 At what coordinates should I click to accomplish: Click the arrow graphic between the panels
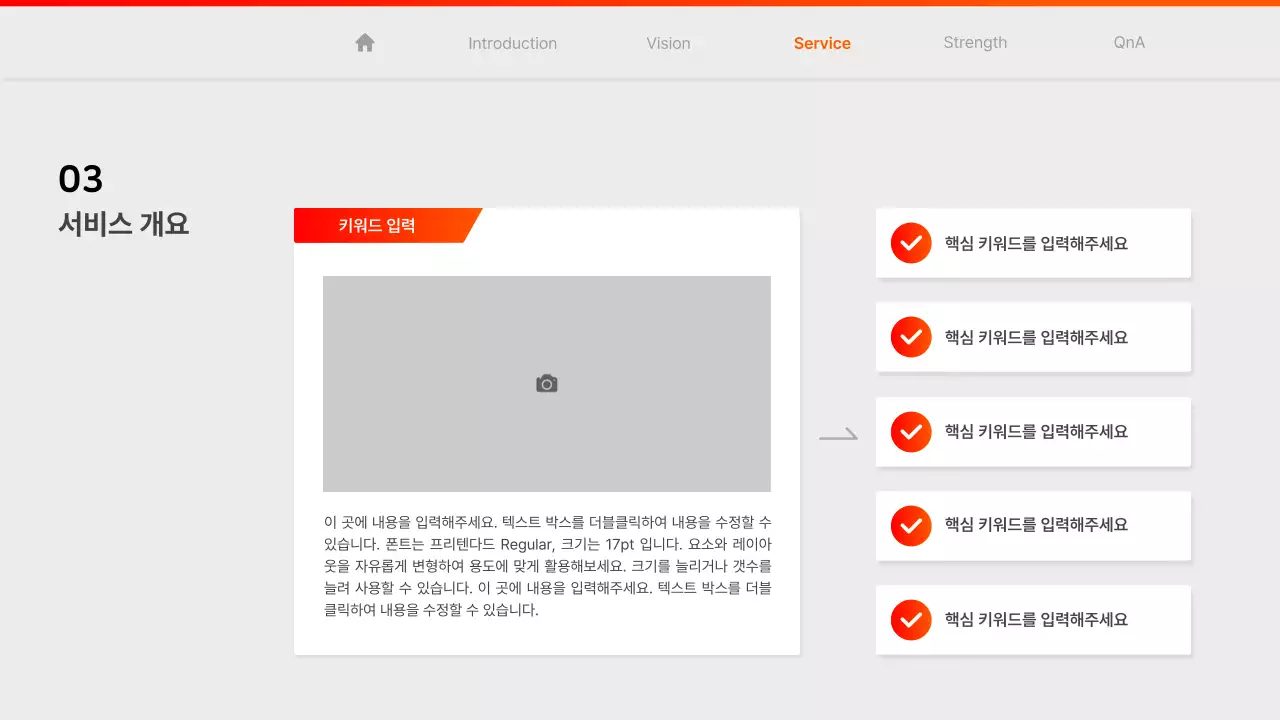click(x=840, y=432)
